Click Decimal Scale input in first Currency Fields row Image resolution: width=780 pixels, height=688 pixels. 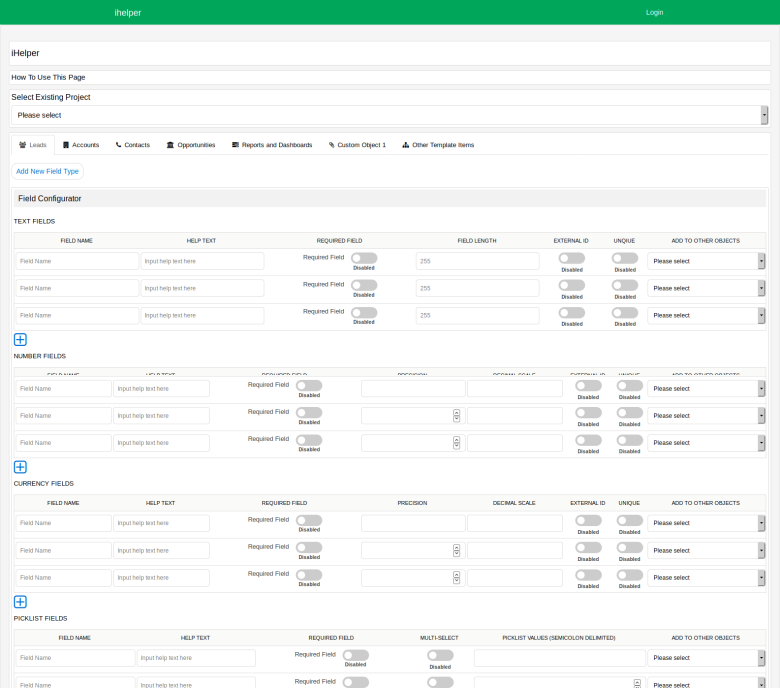[x=515, y=523]
